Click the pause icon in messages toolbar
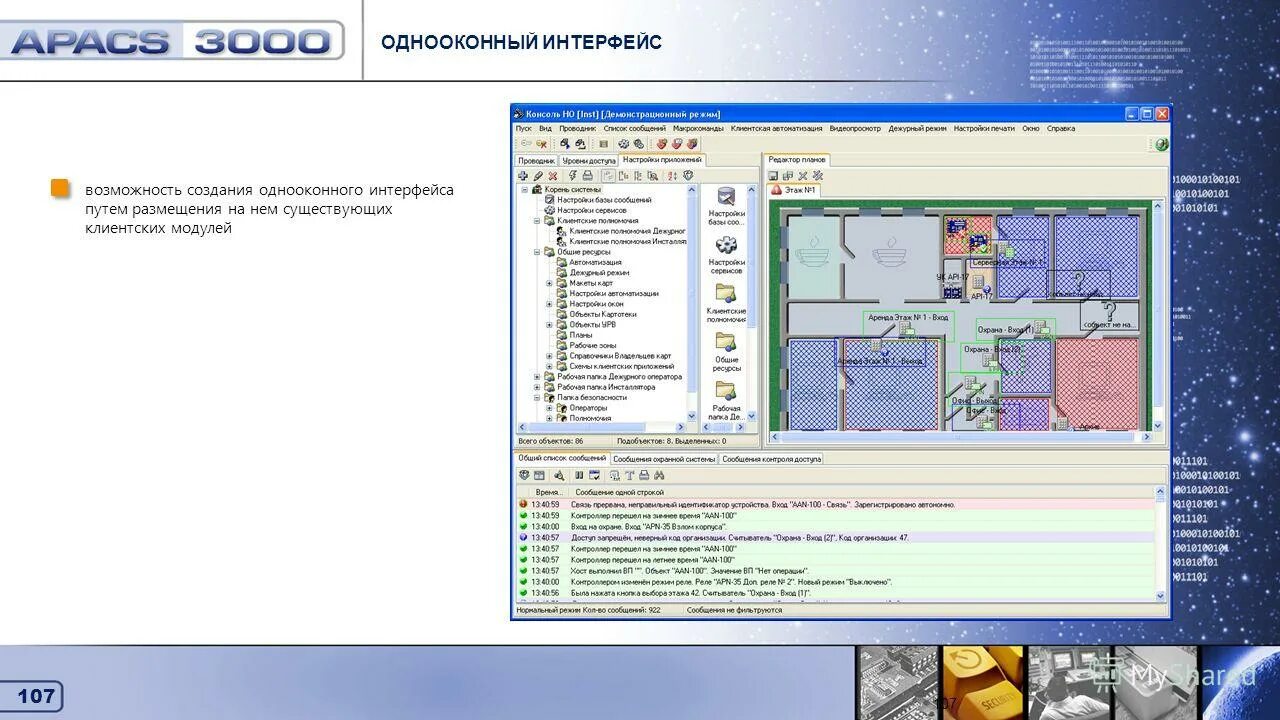The width and height of the screenshot is (1280, 720). tap(579, 475)
